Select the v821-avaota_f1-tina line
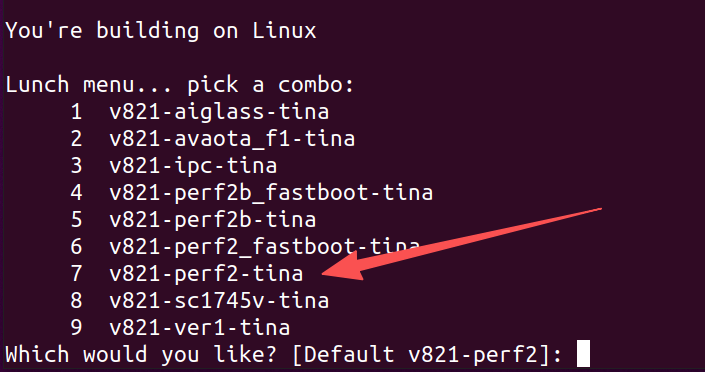Screen dimensions: 705x372 232,139
